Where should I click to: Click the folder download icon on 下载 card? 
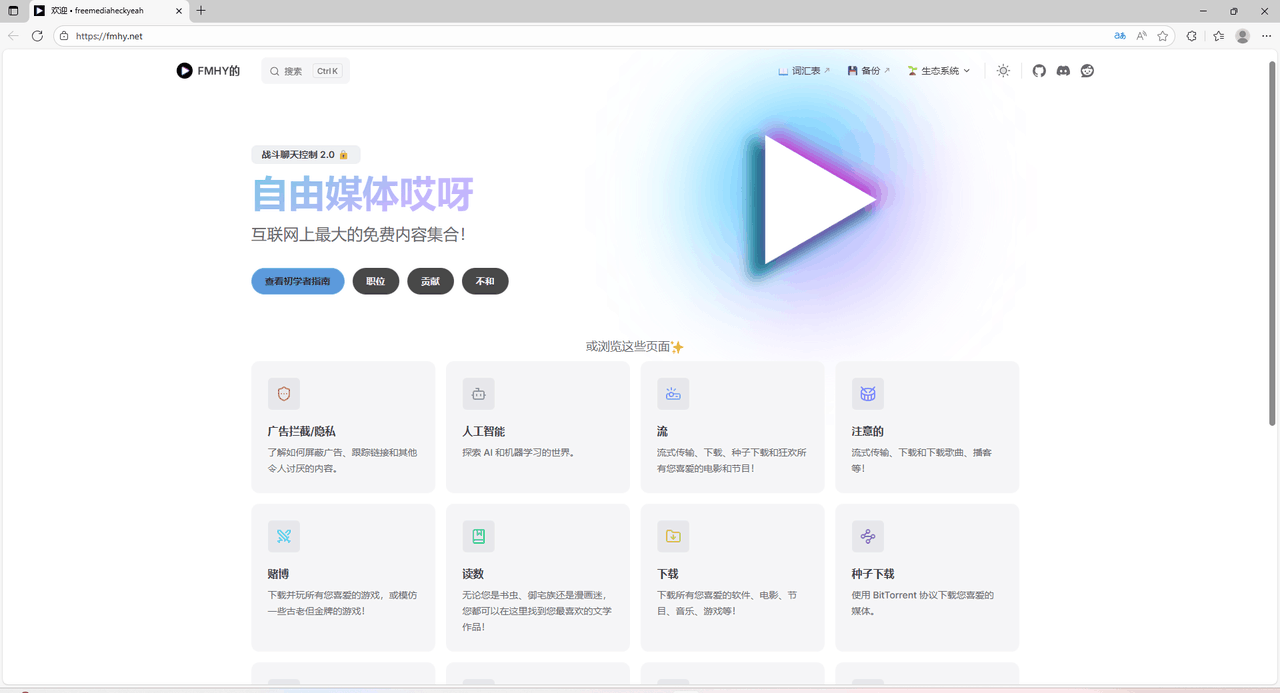[x=673, y=536]
